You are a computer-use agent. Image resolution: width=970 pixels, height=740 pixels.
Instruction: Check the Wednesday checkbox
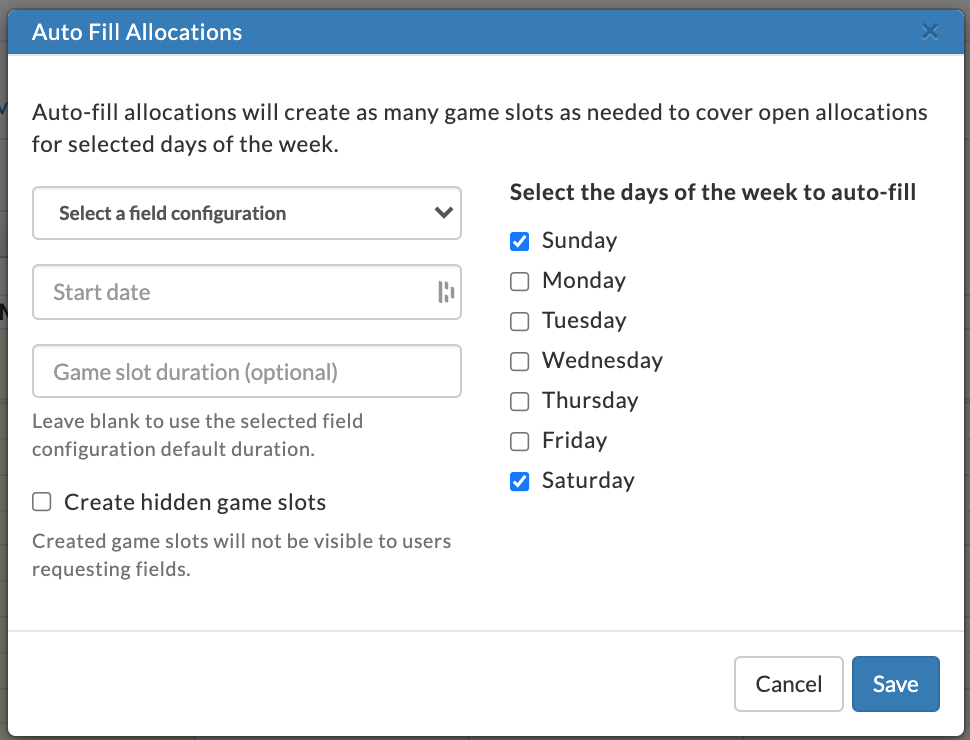click(520, 361)
